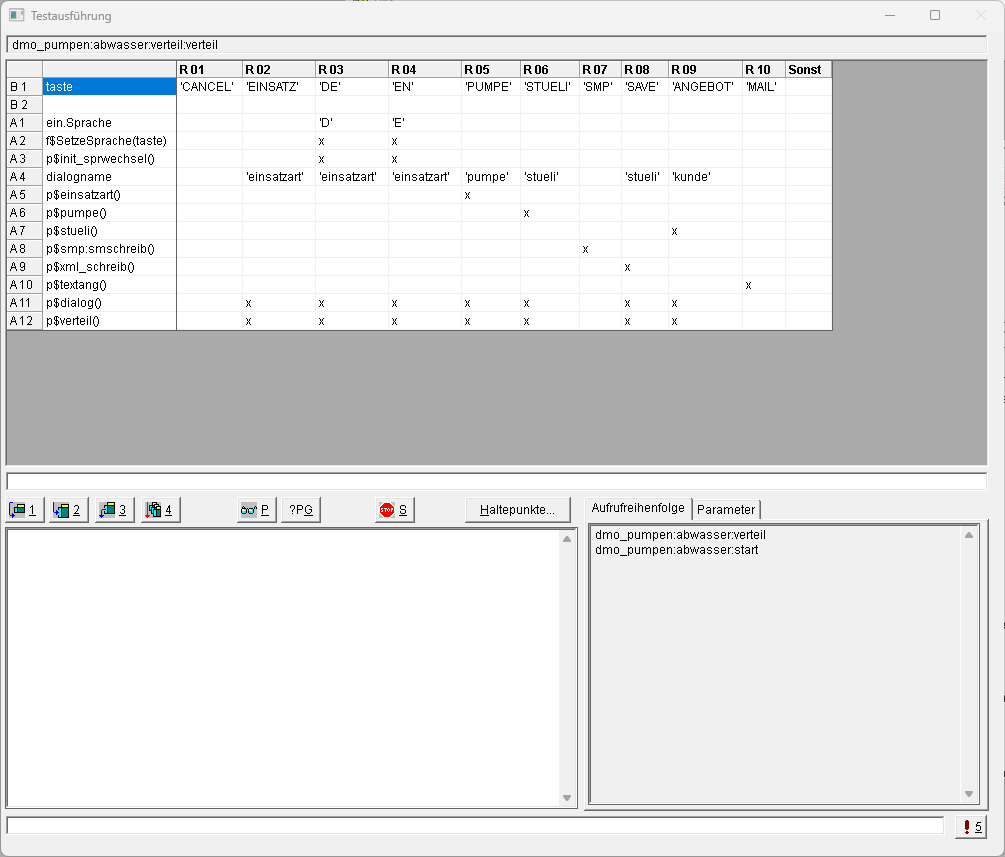Select the Aufrufreihenfolge tab
Image resolution: width=1005 pixels, height=857 pixels.
point(638,509)
